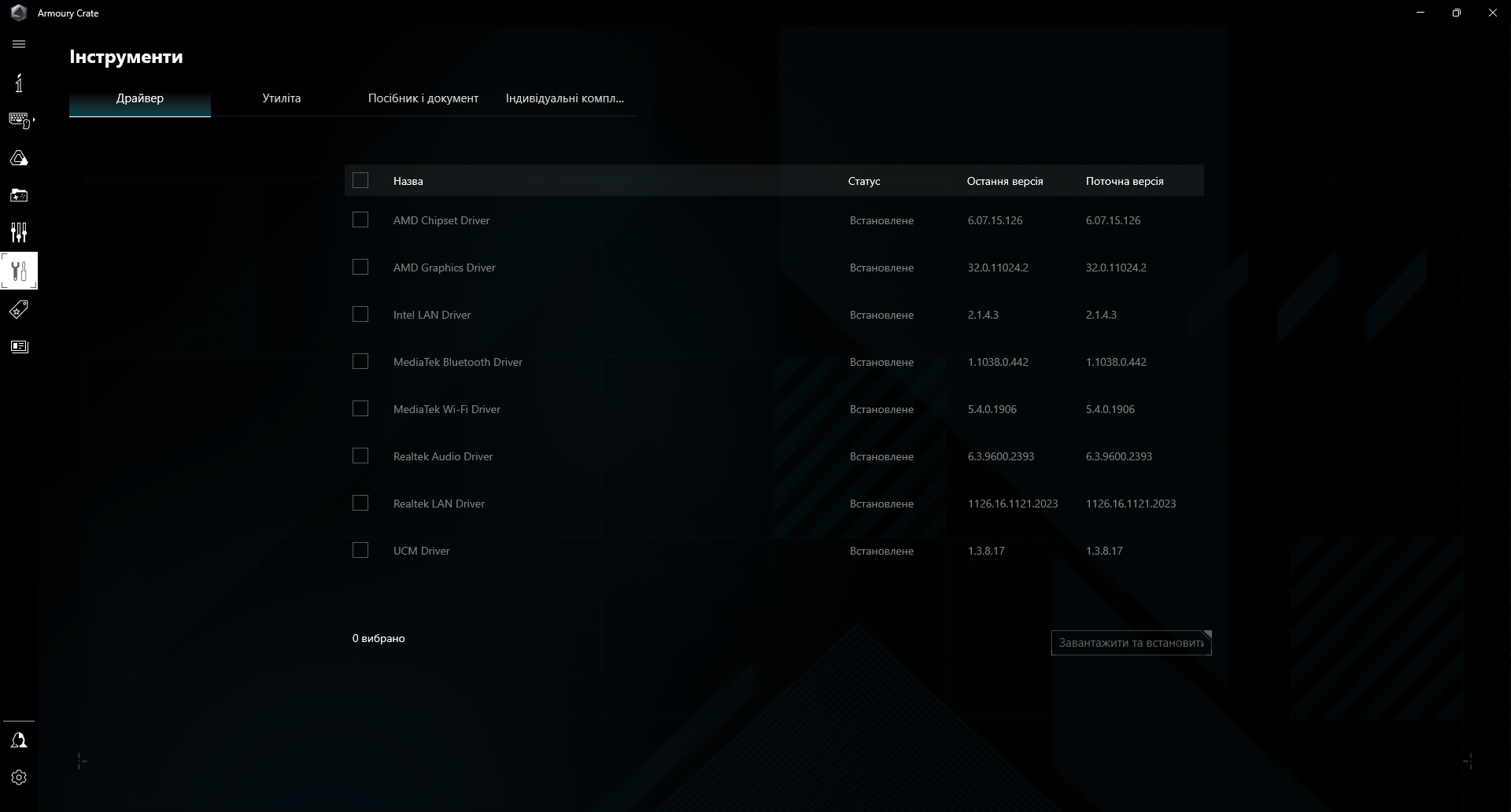
Task: Open special offers tag icon
Action: click(19, 308)
